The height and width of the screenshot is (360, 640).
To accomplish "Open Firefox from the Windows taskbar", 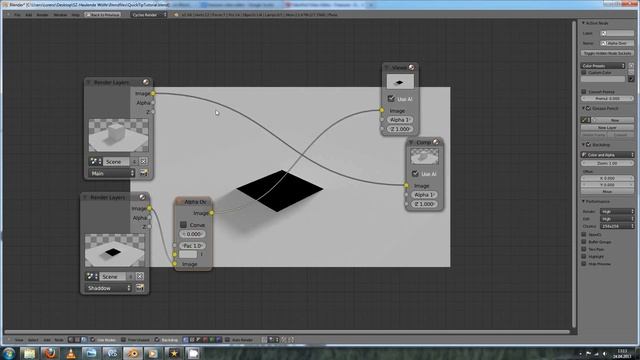I will (x=50, y=353).
